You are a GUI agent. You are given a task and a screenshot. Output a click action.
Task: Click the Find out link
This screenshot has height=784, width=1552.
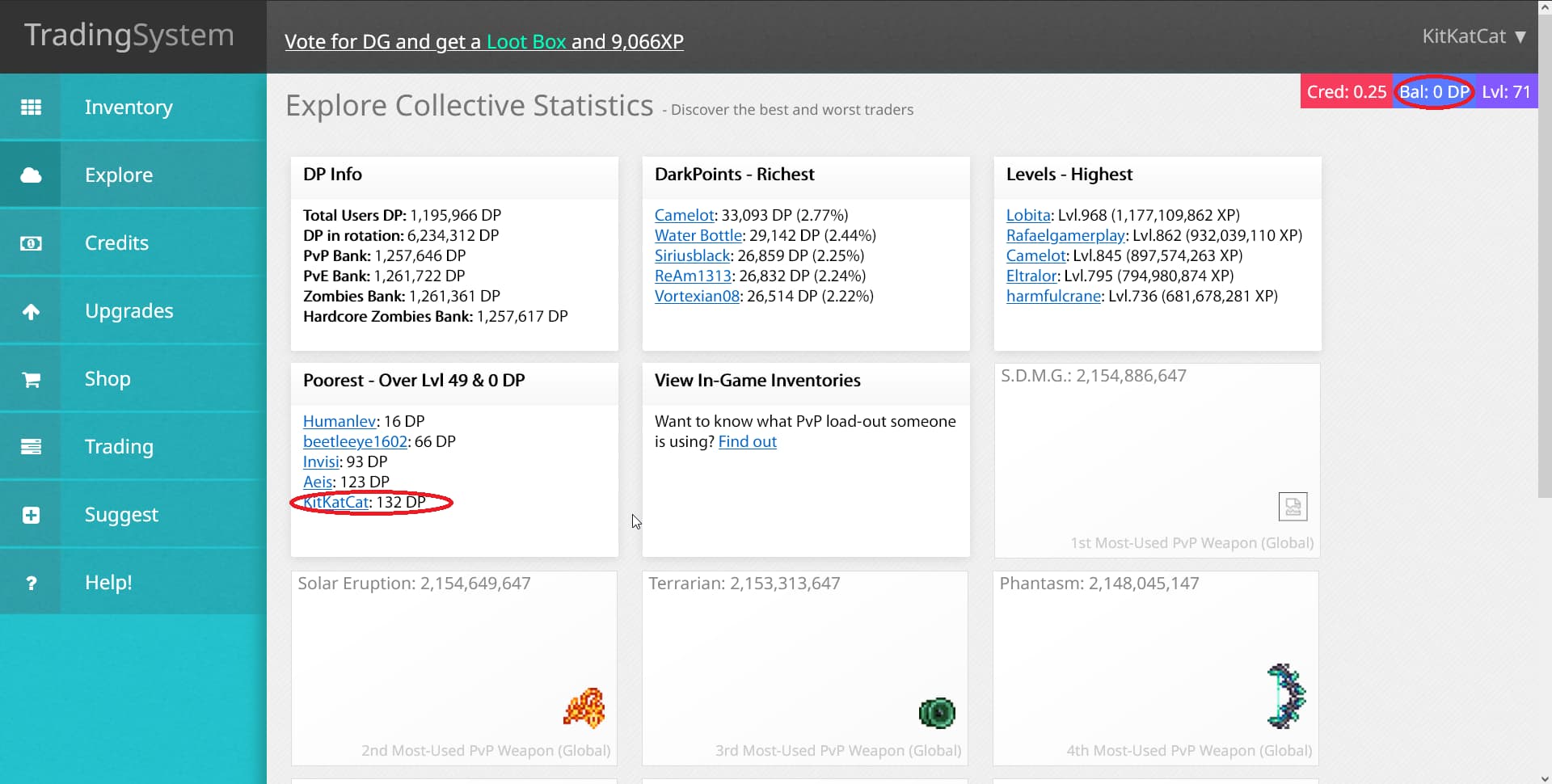tap(747, 441)
